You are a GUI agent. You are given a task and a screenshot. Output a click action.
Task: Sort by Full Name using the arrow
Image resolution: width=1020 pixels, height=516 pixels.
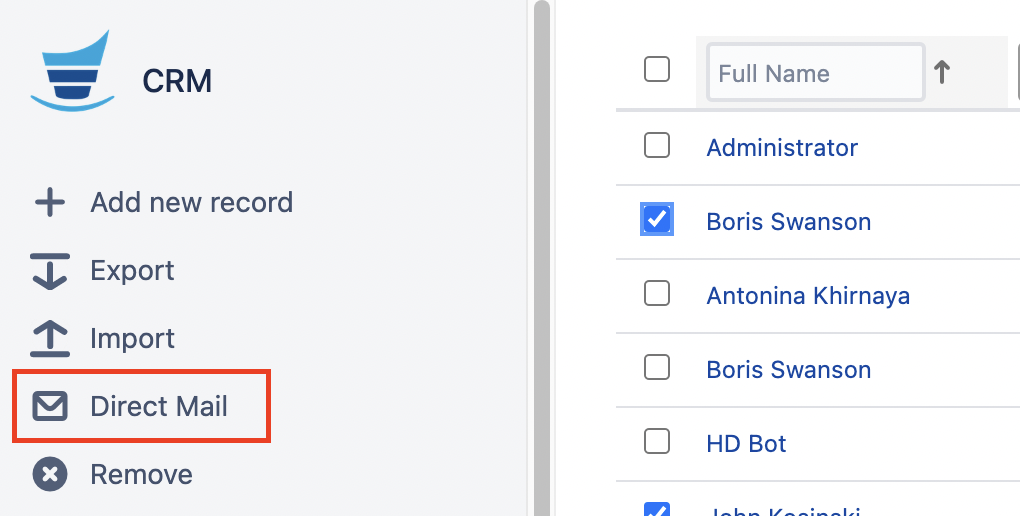point(942,72)
